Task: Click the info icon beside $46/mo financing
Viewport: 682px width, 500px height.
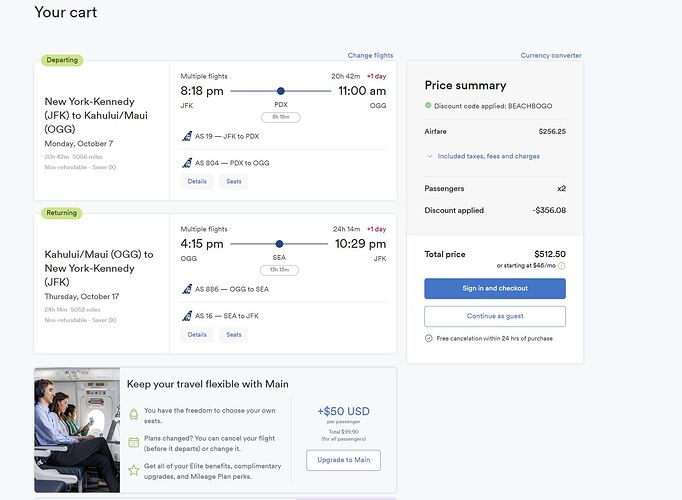Action: click(562, 266)
